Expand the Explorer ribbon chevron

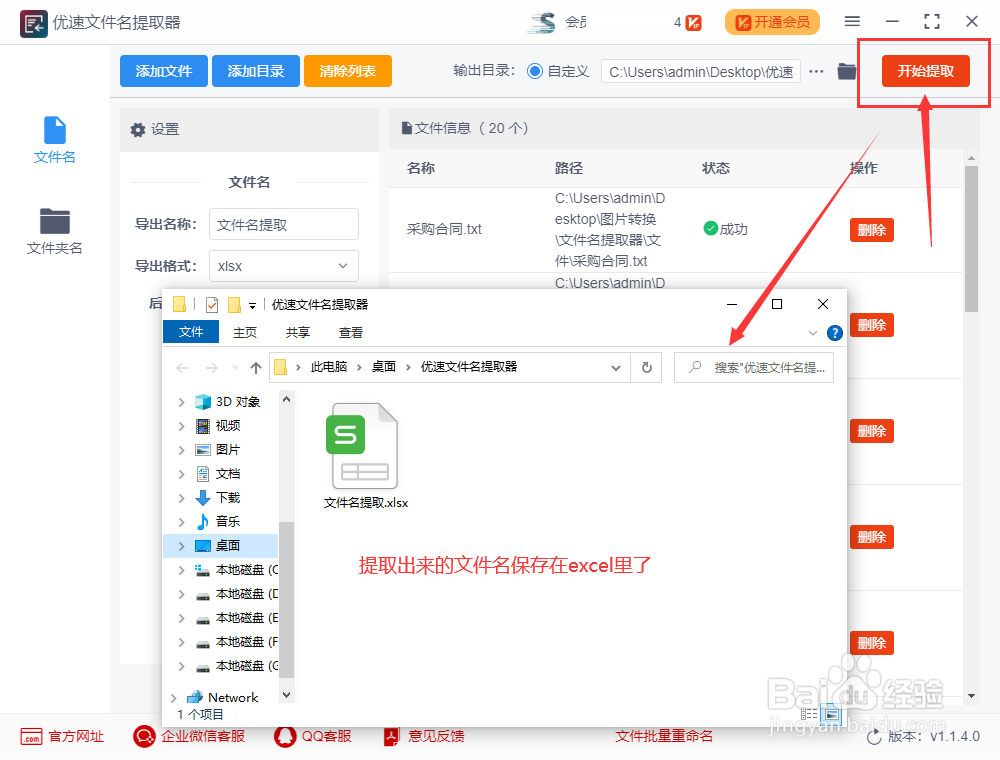[812, 333]
